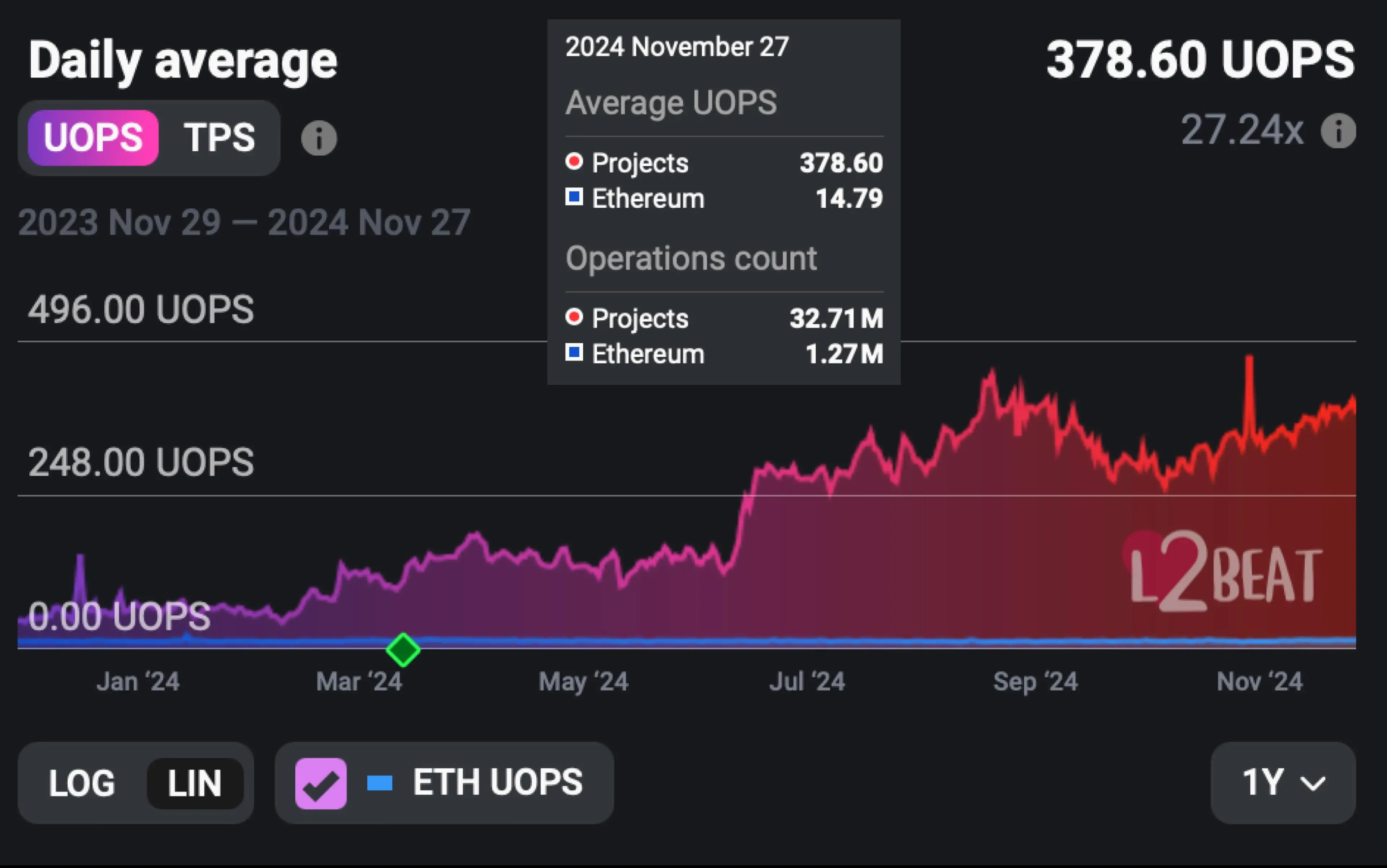Screen dimensions: 1387x868
Task: Click red Projects dot under Operations count
Action: pyautogui.click(x=574, y=317)
